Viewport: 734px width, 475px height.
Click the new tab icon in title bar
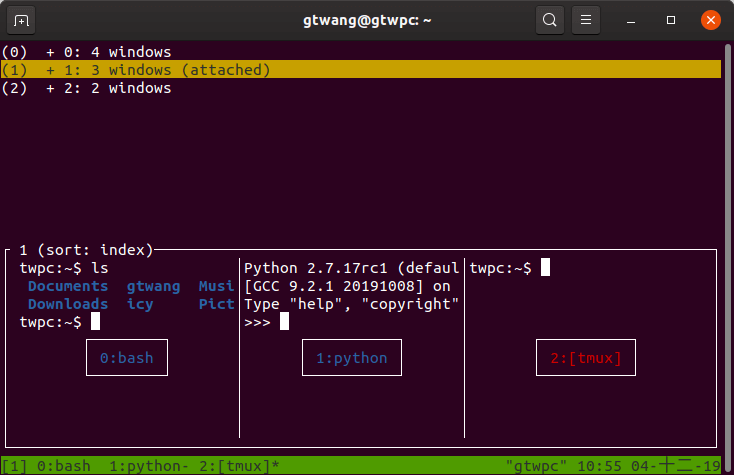(22, 20)
